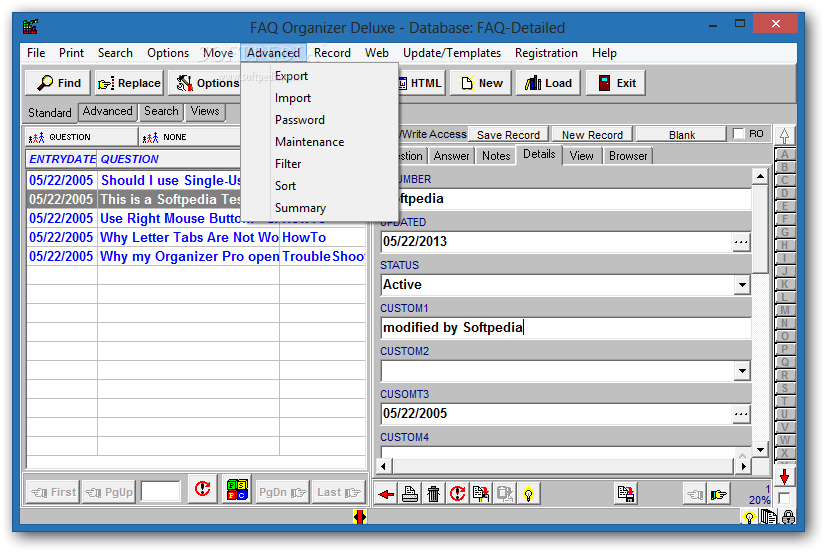Click the save record disk icon
The width and height of the screenshot is (825, 552).
[x=626, y=494]
